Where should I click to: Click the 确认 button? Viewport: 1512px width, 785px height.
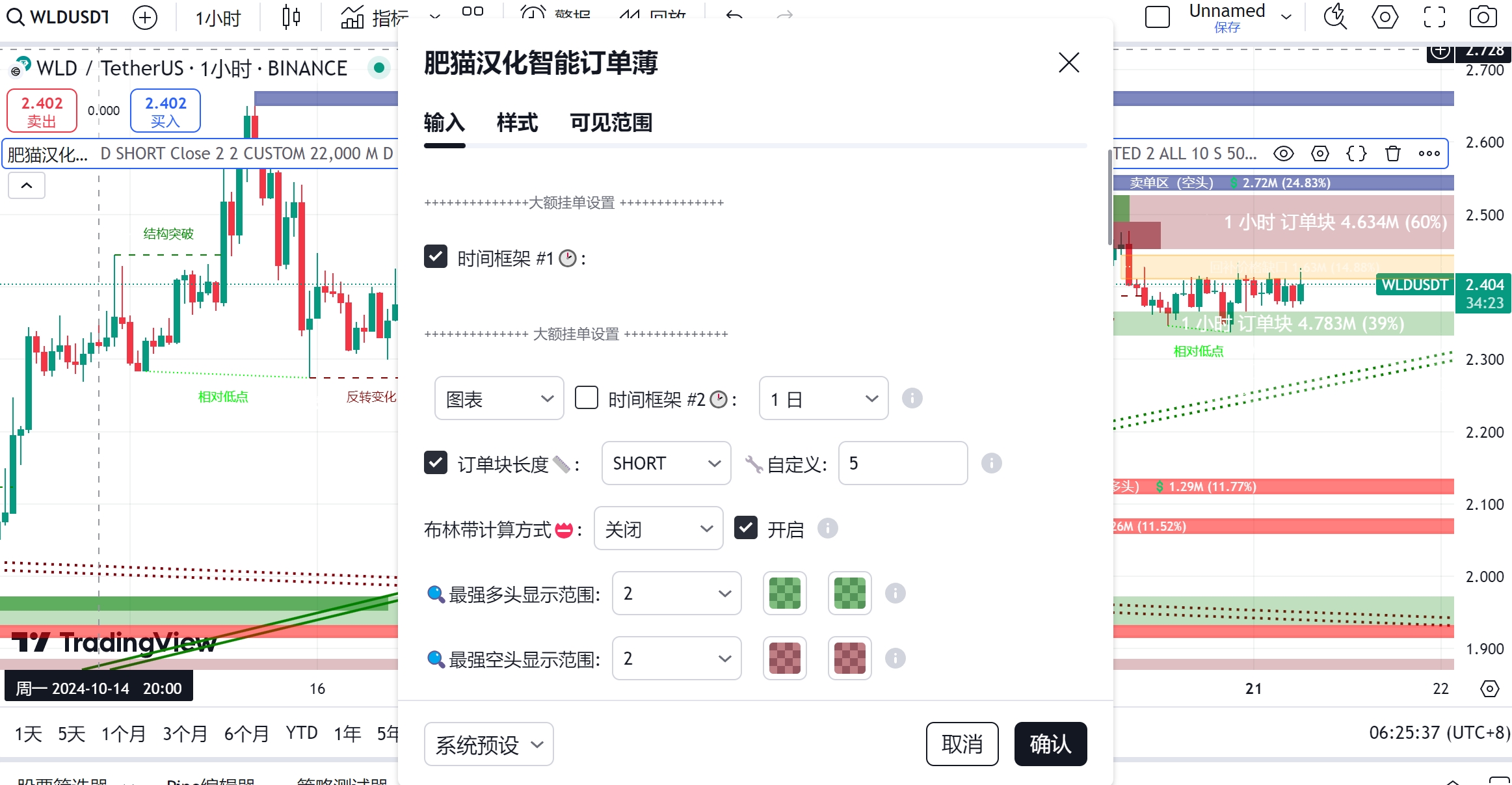coord(1051,744)
